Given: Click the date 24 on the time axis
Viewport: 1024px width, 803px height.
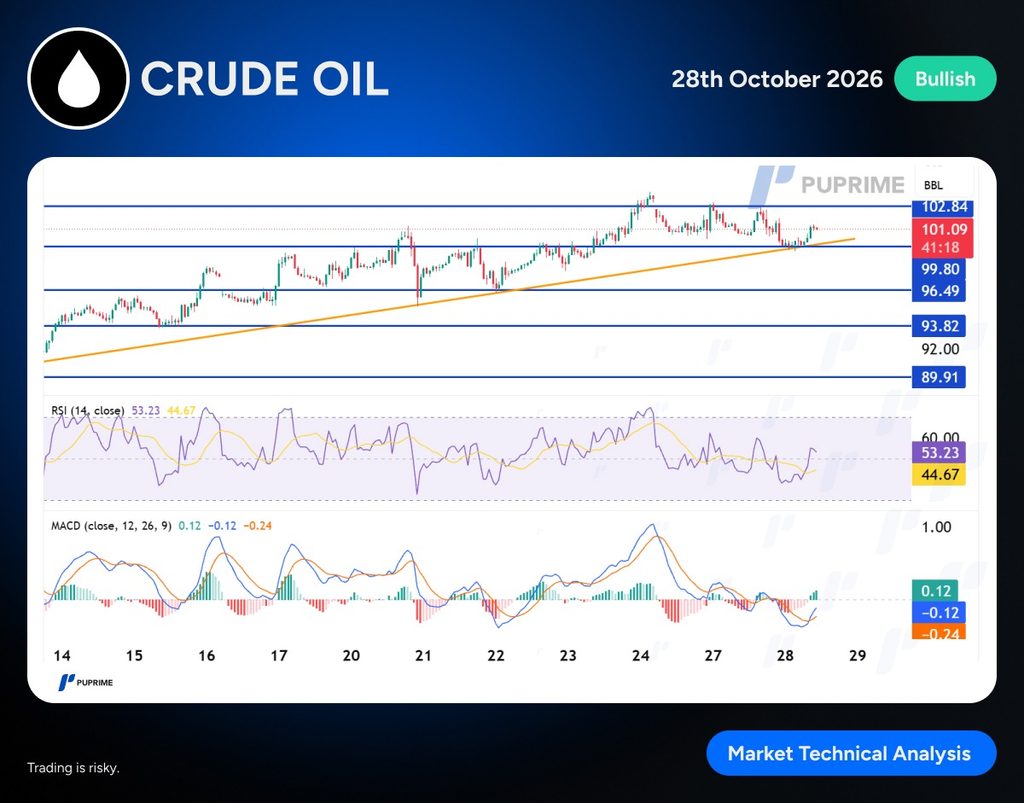Looking at the screenshot, I should (x=640, y=655).
